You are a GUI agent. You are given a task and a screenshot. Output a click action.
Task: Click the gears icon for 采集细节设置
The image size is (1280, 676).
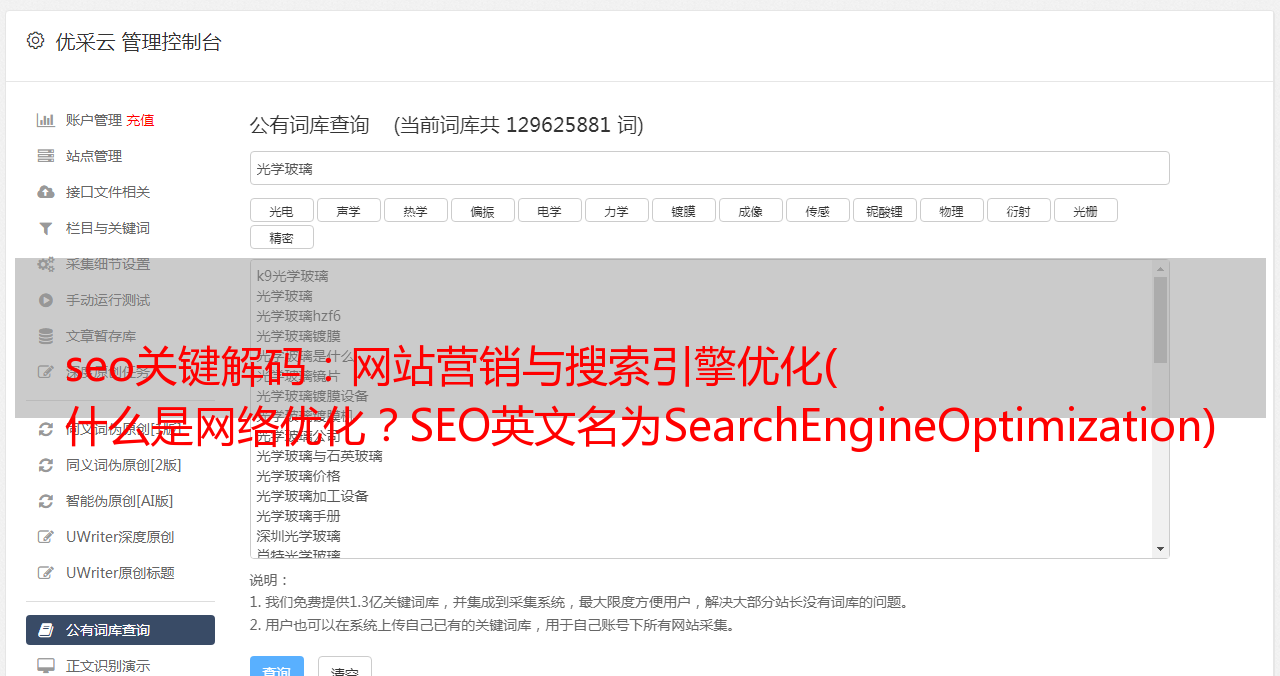[46, 264]
